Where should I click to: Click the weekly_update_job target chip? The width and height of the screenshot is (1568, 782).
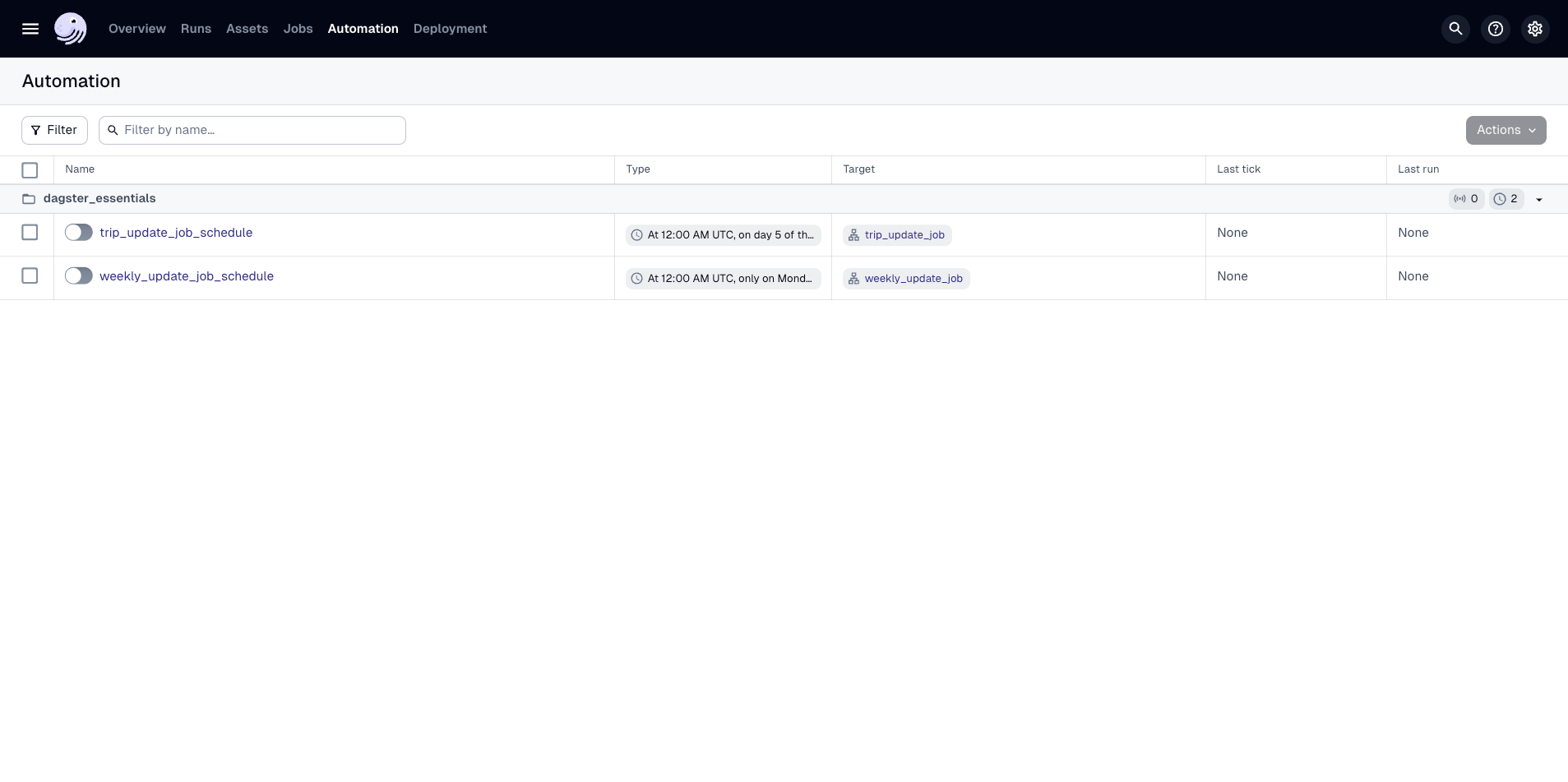pyautogui.click(x=905, y=278)
